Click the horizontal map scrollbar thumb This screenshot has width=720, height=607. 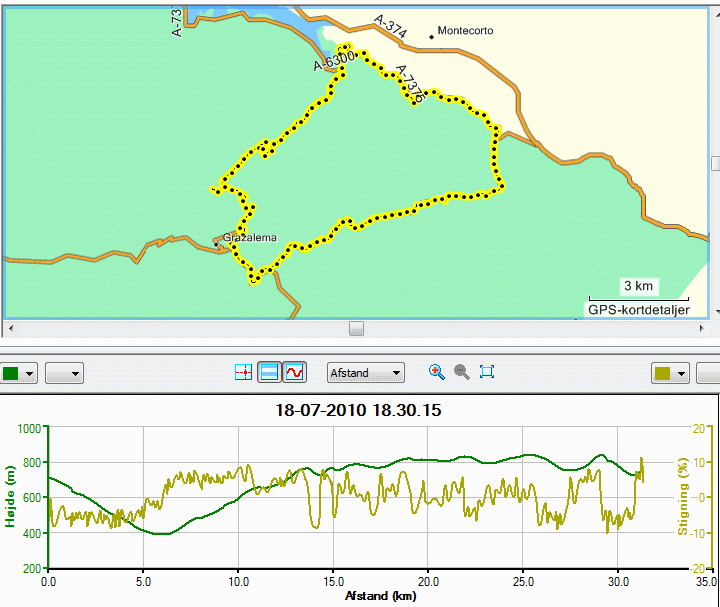coord(356,328)
